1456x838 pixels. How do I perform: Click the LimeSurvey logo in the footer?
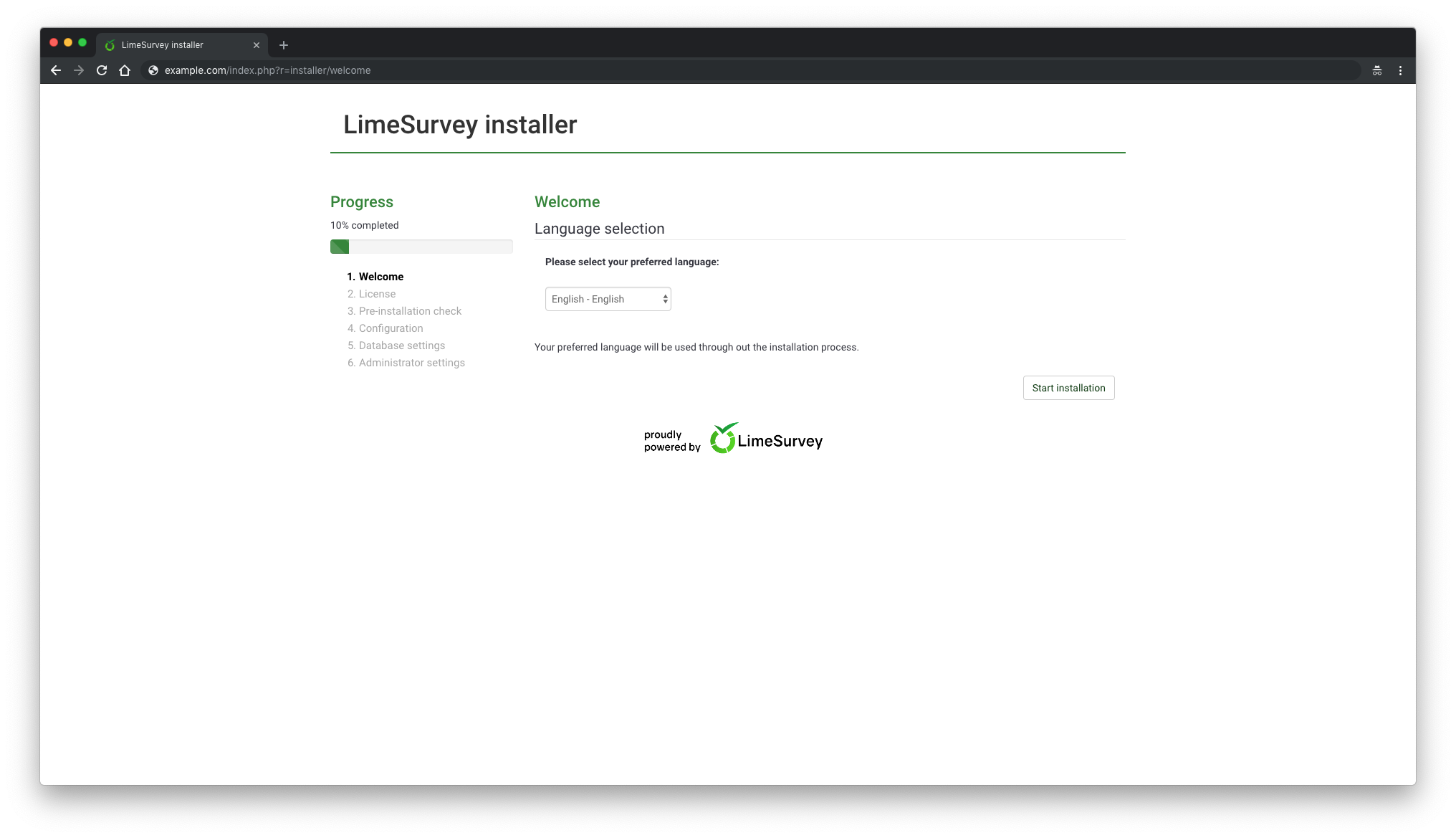pos(765,438)
